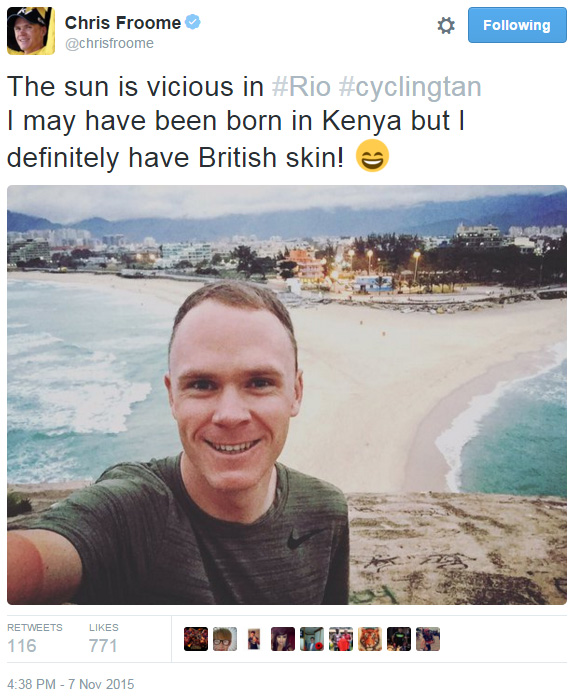Open the fourth liker avatar with dark hair

pyautogui.click(x=283, y=638)
